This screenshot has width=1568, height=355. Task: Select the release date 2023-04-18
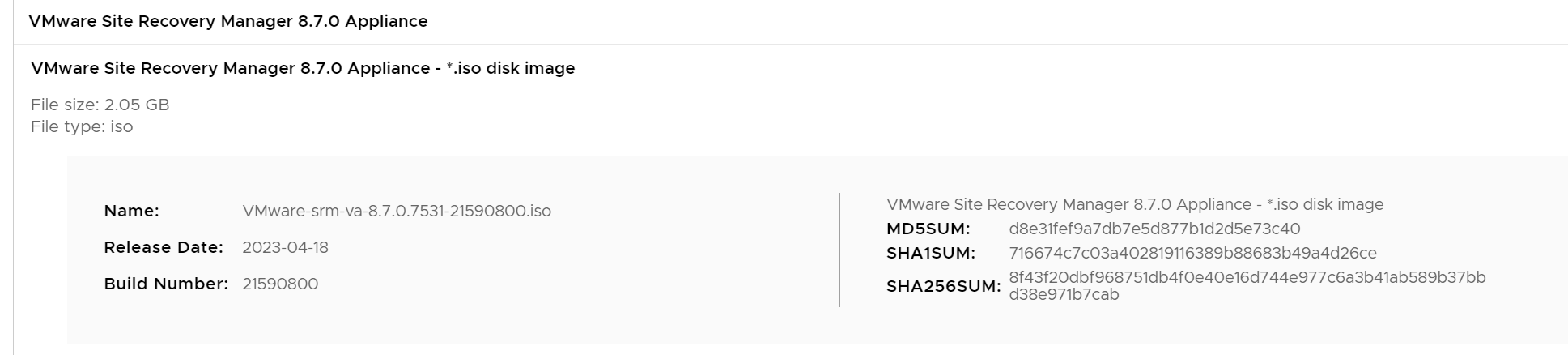point(285,248)
